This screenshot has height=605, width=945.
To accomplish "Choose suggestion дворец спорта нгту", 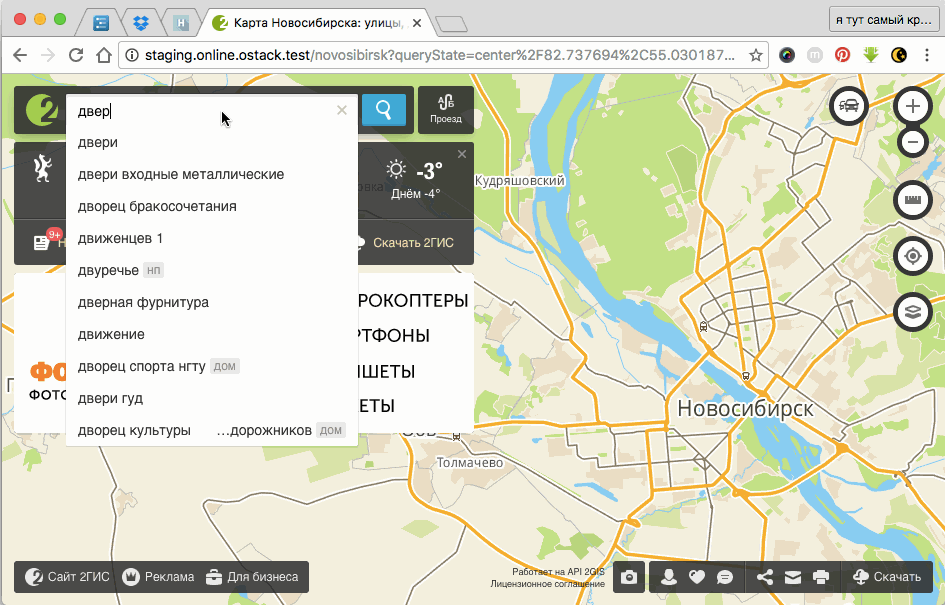I will point(212,366).
